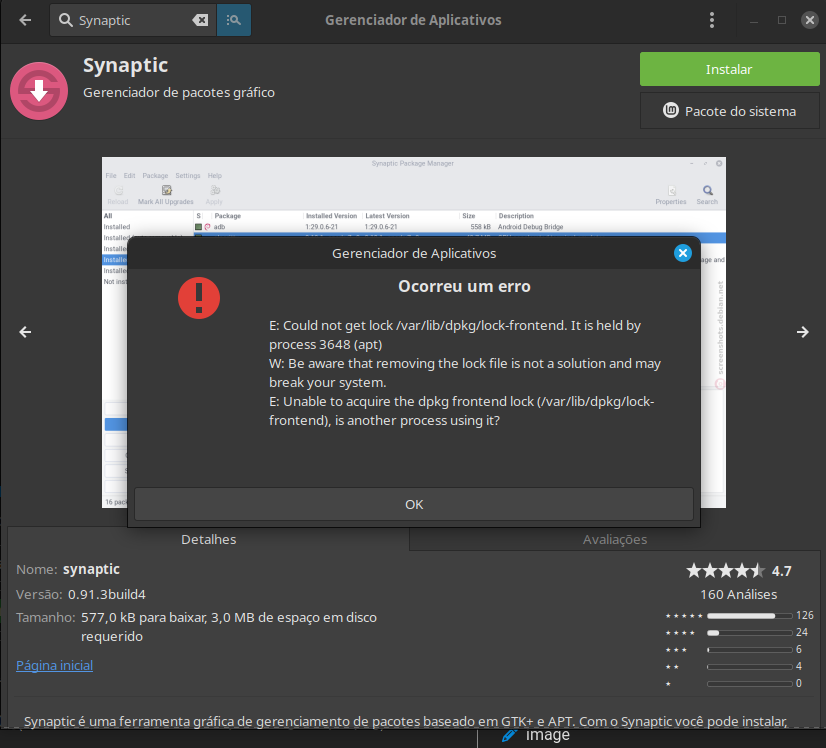Go back using the arrow button
This screenshot has height=748, width=826.
(x=25, y=20)
